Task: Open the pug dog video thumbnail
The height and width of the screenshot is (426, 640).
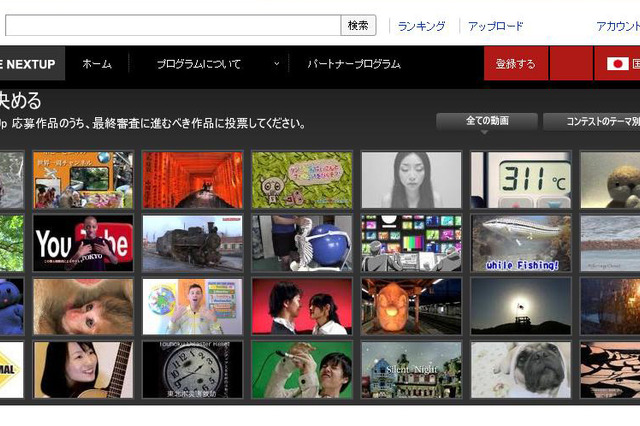Action: [x=521, y=370]
